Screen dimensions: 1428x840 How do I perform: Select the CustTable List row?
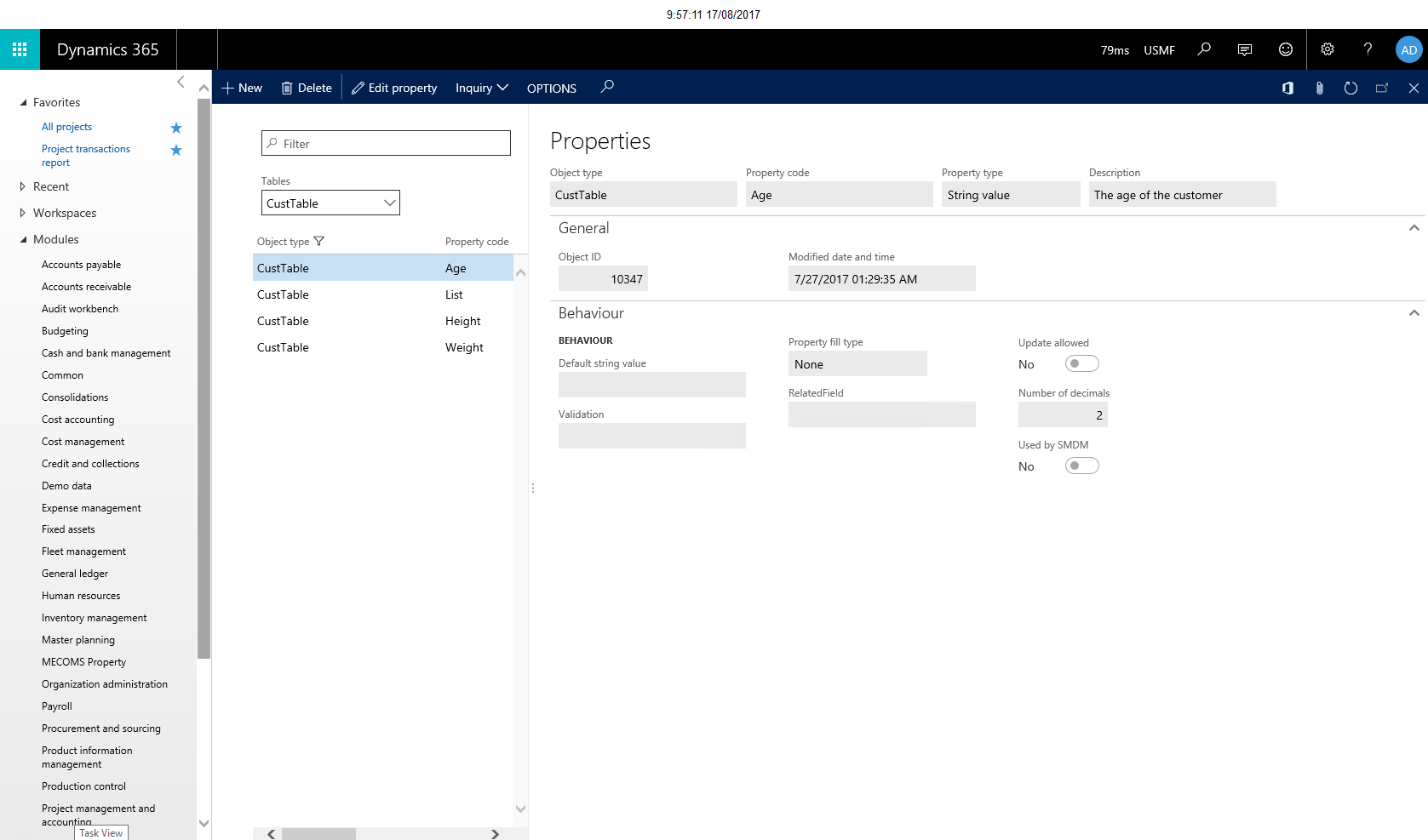(383, 294)
